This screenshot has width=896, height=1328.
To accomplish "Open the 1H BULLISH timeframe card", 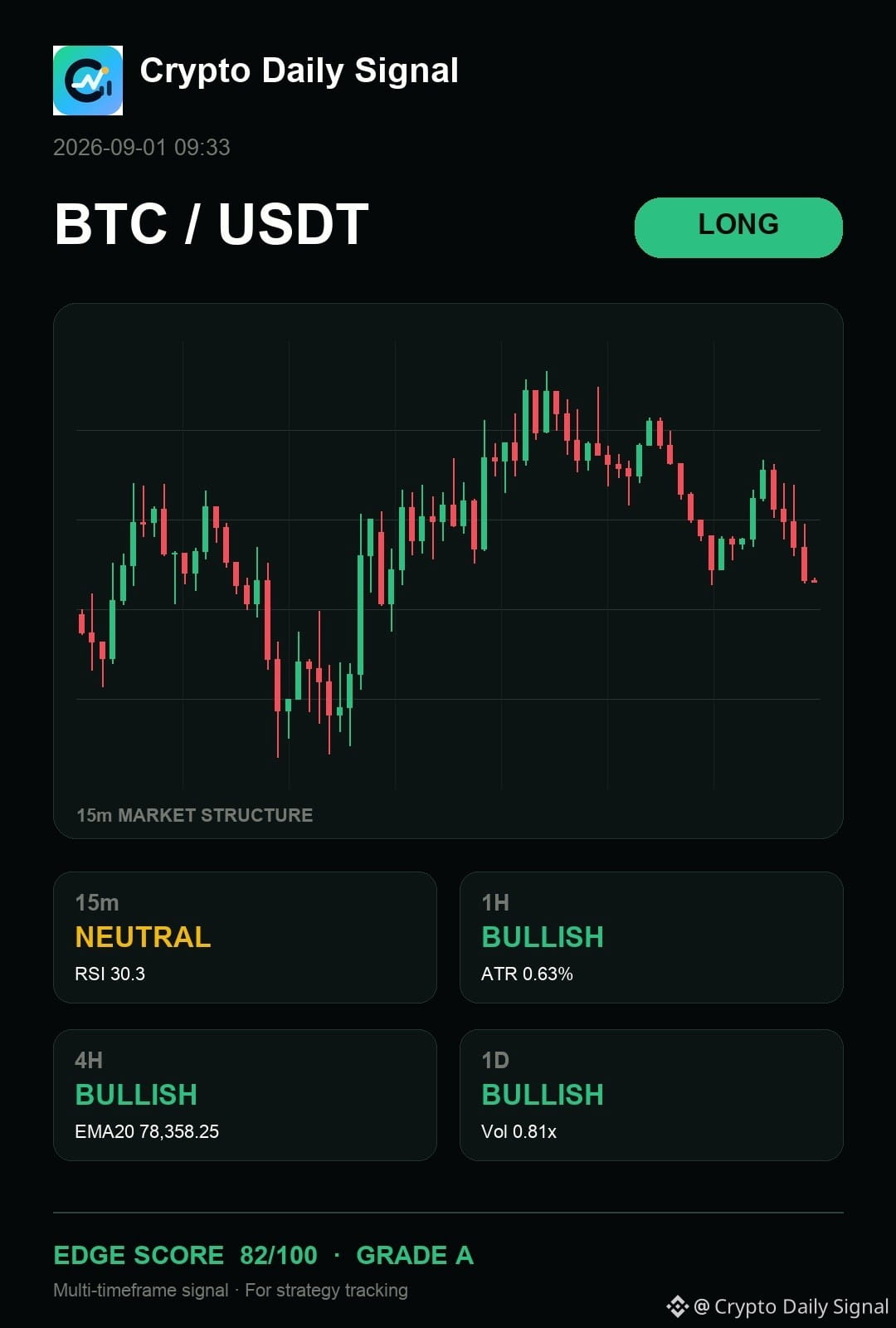I will click(651, 937).
